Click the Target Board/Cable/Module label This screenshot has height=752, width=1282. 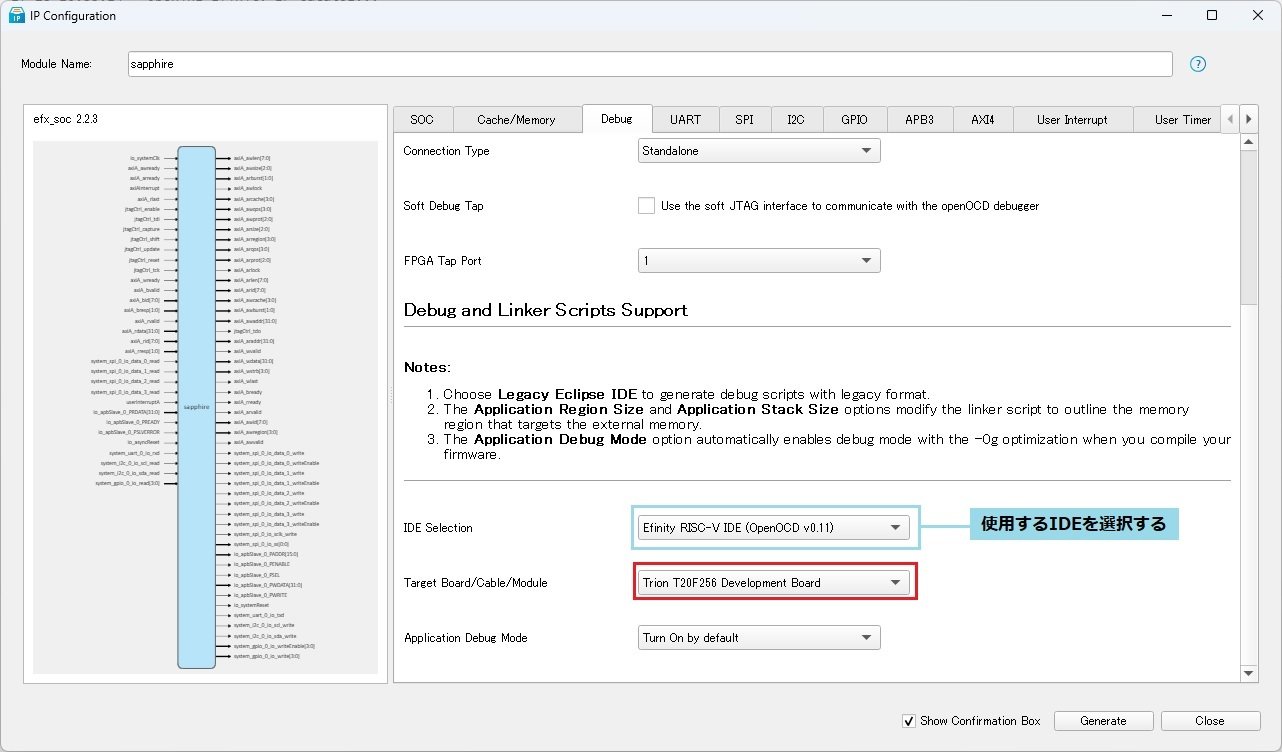click(x=475, y=583)
